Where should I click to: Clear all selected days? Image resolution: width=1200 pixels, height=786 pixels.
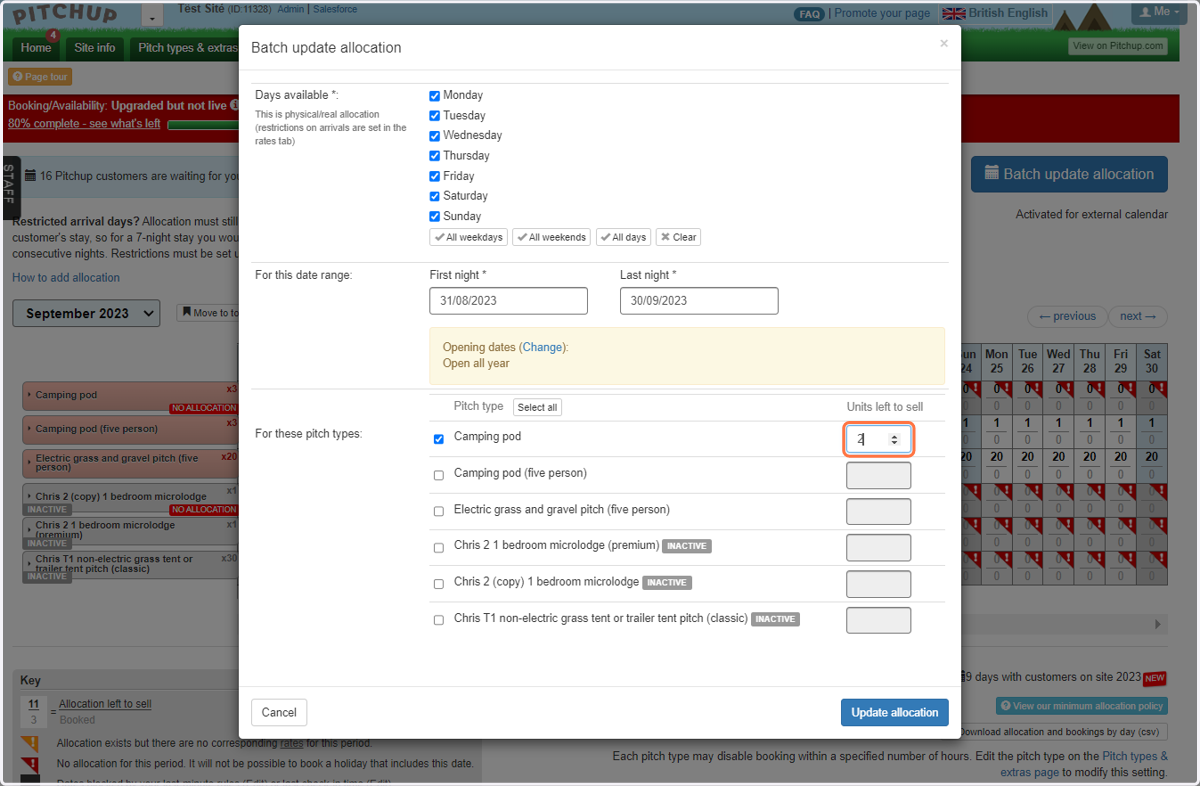[x=678, y=237]
